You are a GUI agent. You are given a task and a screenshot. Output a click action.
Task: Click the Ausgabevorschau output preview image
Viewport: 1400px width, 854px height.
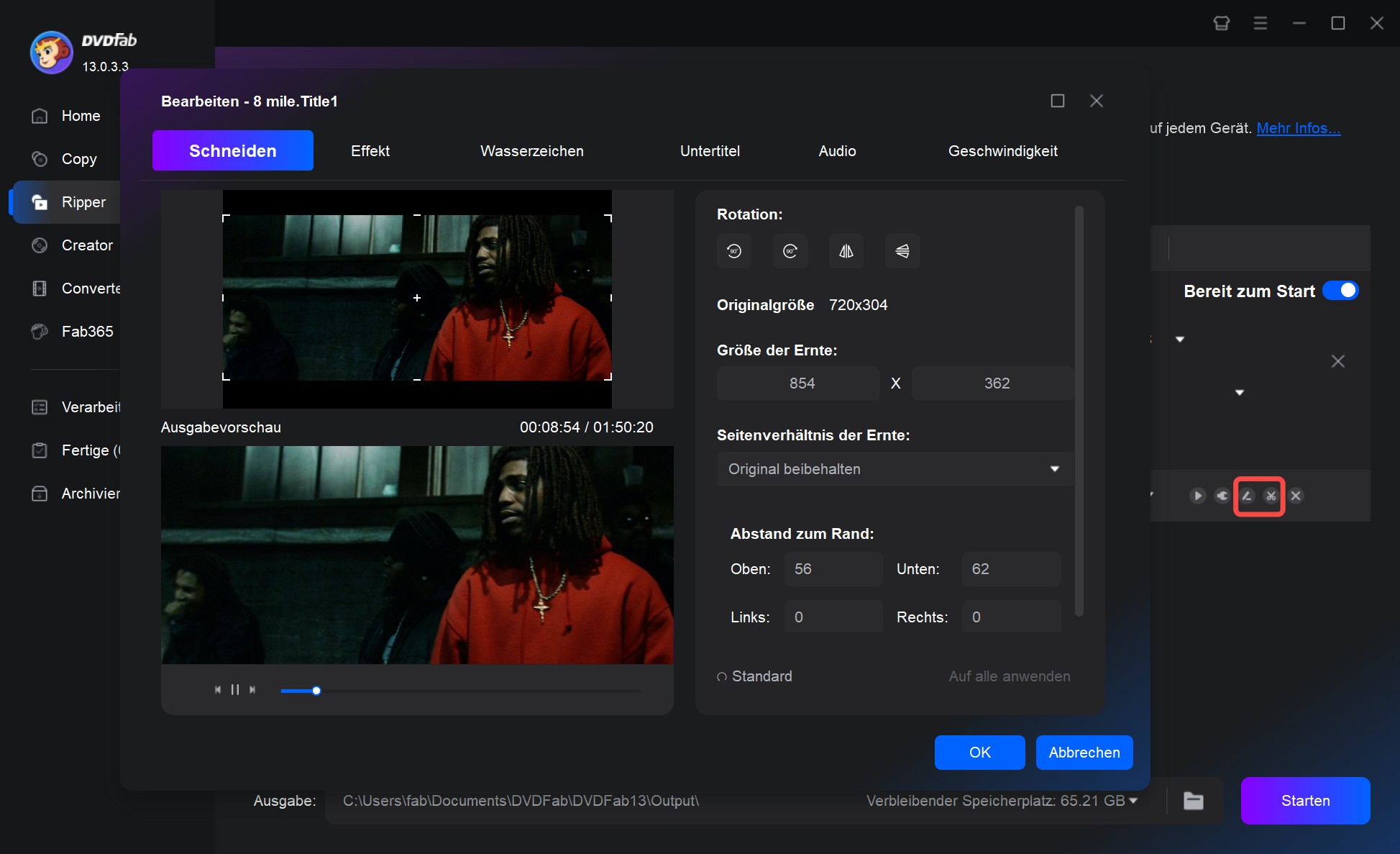point(417,555)
